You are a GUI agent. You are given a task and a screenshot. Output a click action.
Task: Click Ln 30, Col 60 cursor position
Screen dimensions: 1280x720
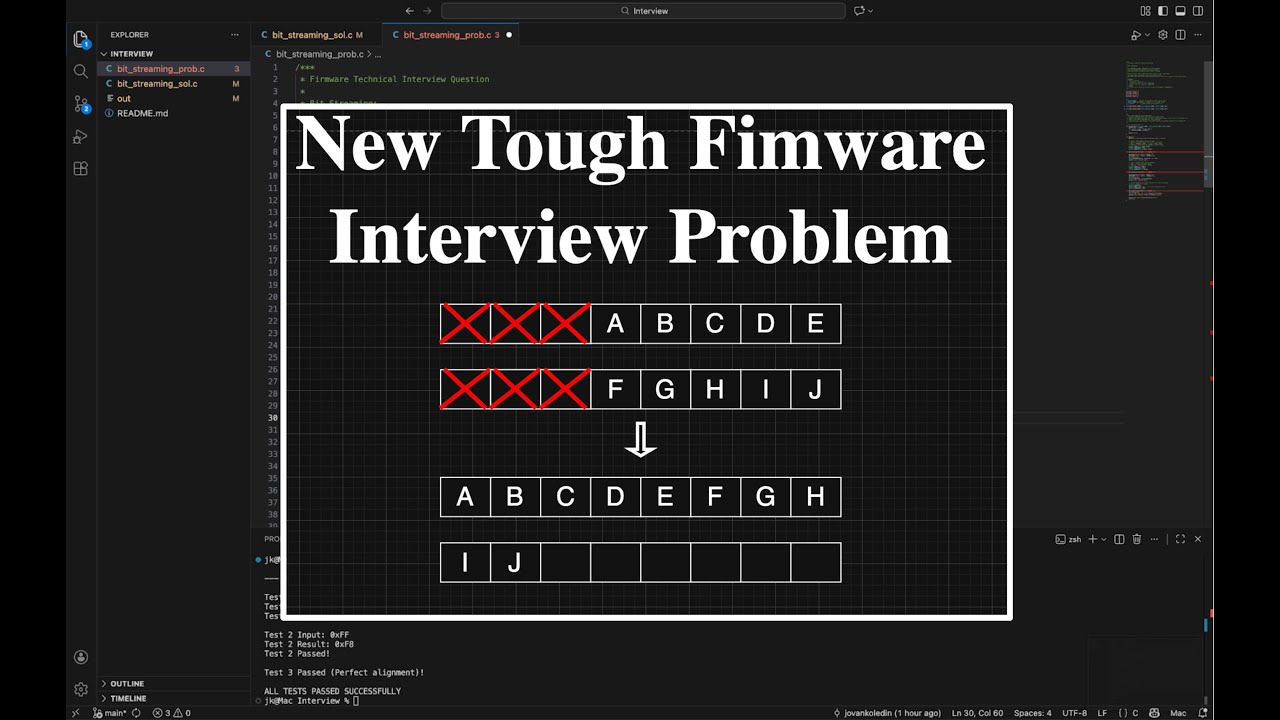pyautogui.click(x=977, y=713)
